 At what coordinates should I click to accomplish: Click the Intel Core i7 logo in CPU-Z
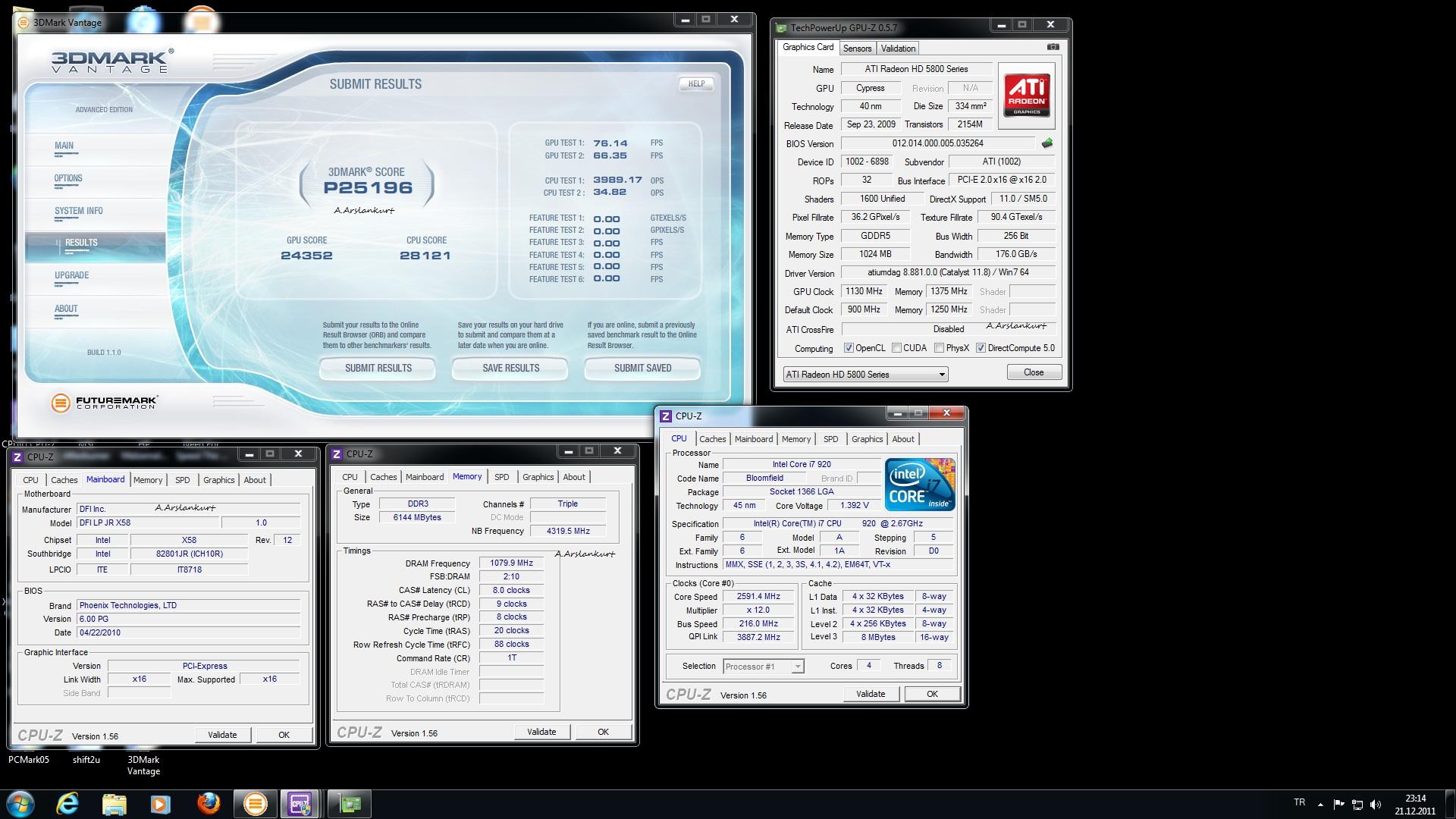click(x=919, y=485)
